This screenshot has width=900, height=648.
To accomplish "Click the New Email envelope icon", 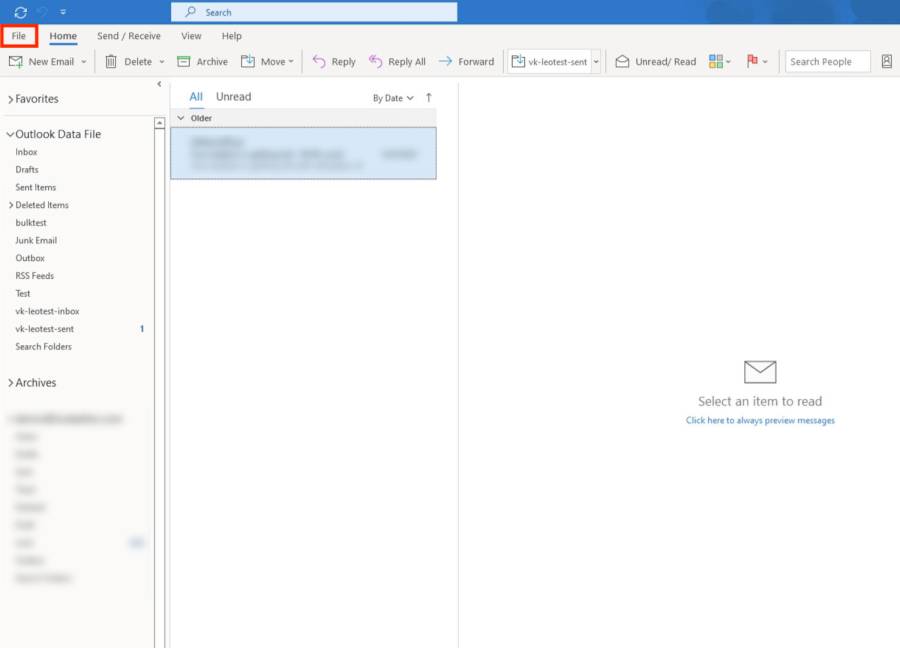I will 16,61.
